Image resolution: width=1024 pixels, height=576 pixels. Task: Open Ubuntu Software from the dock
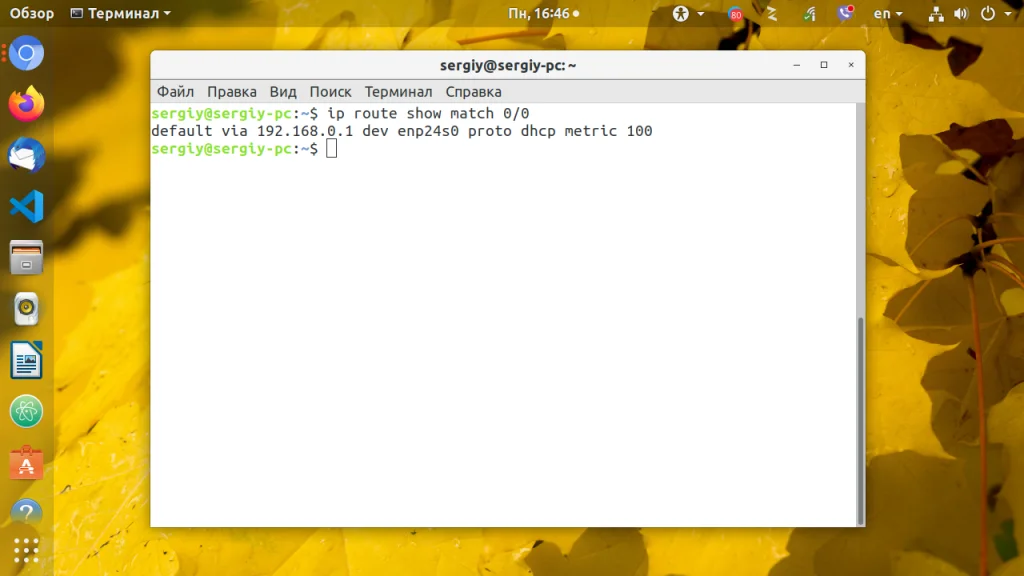pyautogui.click(x=26, y=463)
